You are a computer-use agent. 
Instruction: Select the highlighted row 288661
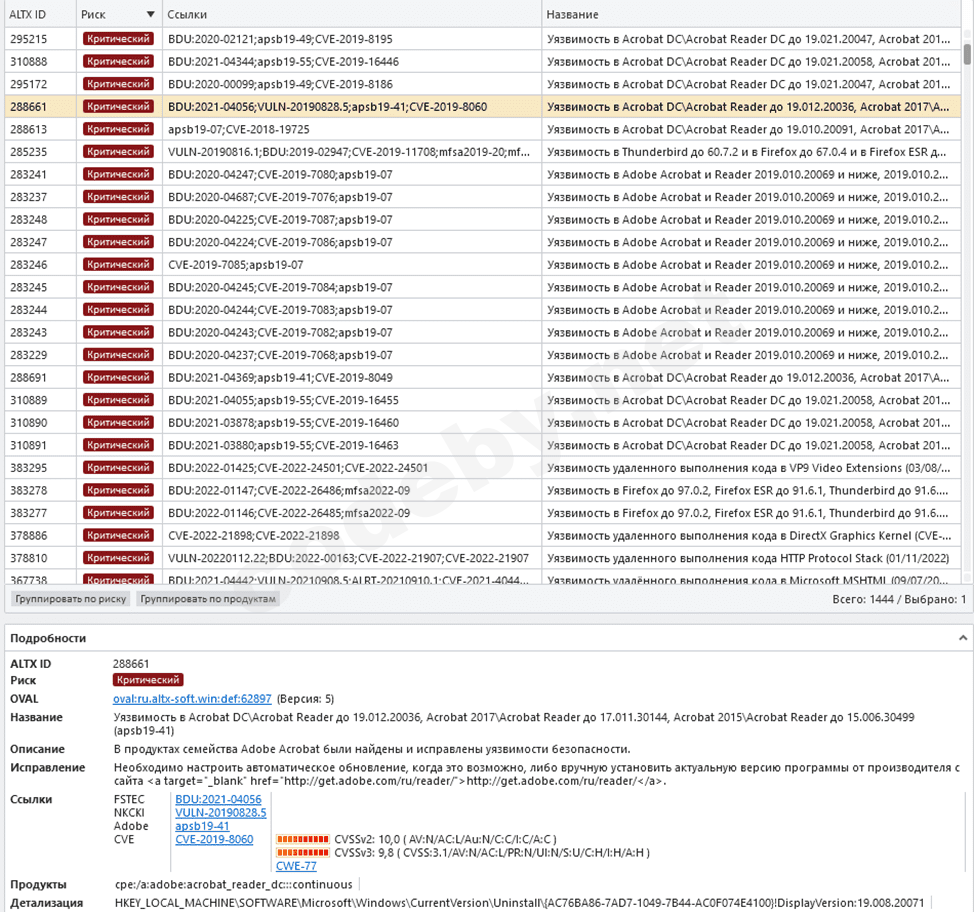(x=483, y=107)
